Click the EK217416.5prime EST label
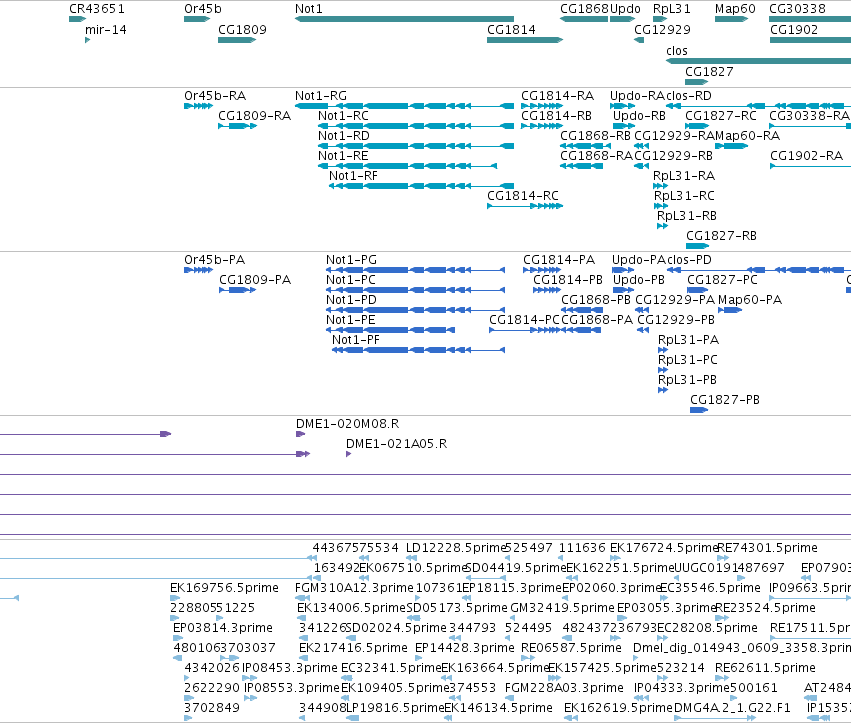 coord(353,648)
